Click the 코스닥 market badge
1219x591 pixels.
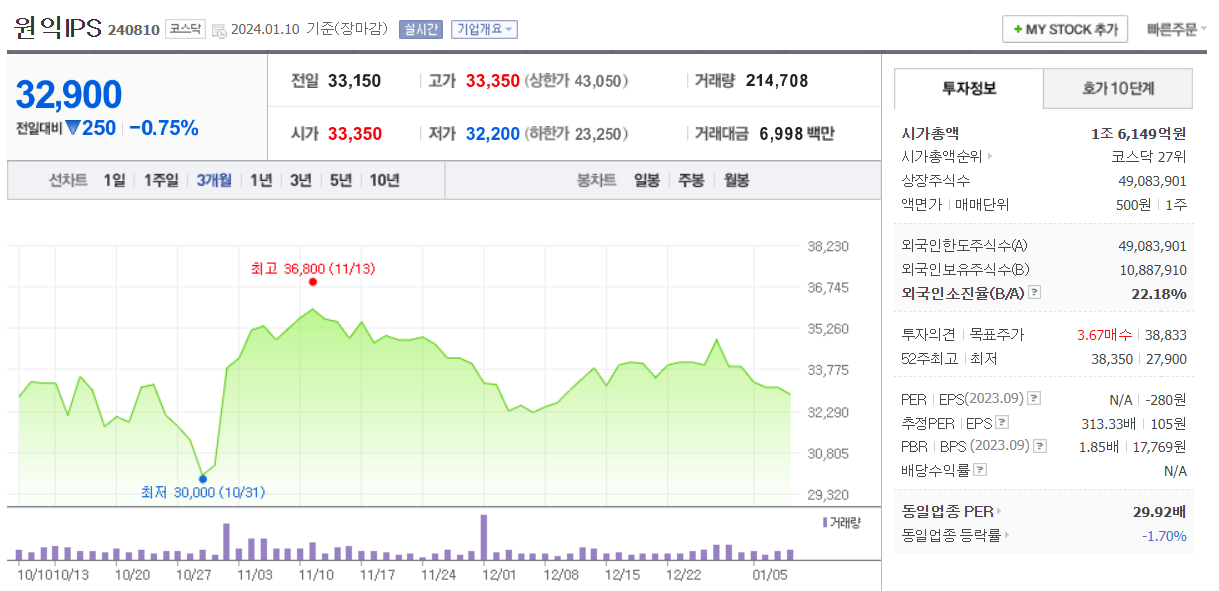[186, 29]
